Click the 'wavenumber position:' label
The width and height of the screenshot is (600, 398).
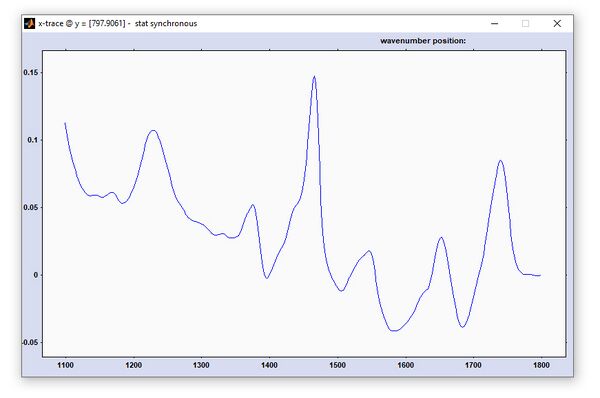pyautogui.click(x=423, y=41)
